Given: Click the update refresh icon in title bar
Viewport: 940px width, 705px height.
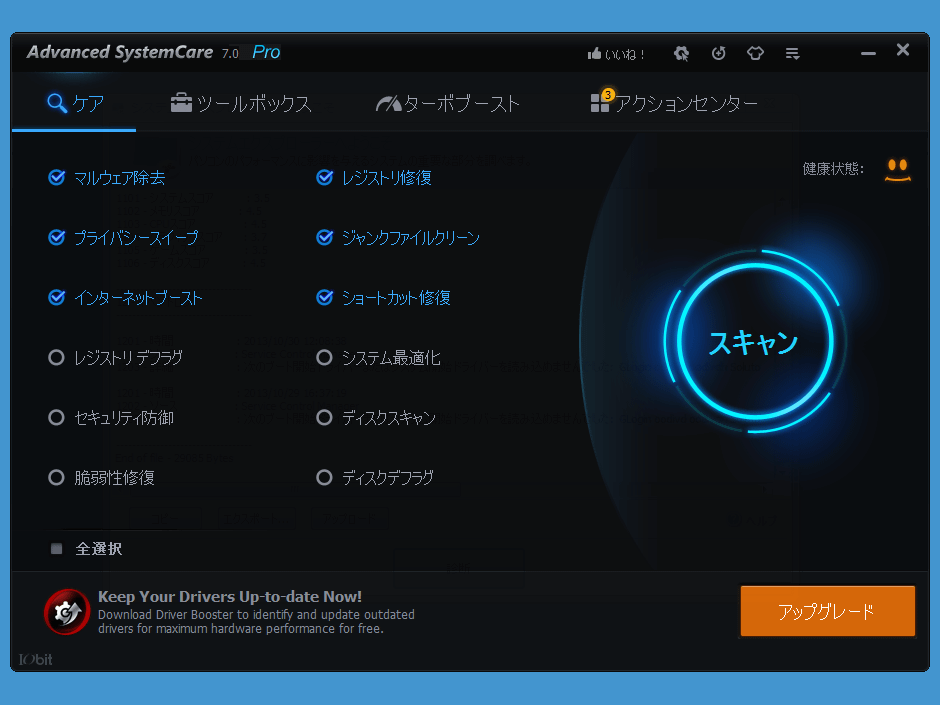Looking at the screenshot, I should tap(718, 54).
